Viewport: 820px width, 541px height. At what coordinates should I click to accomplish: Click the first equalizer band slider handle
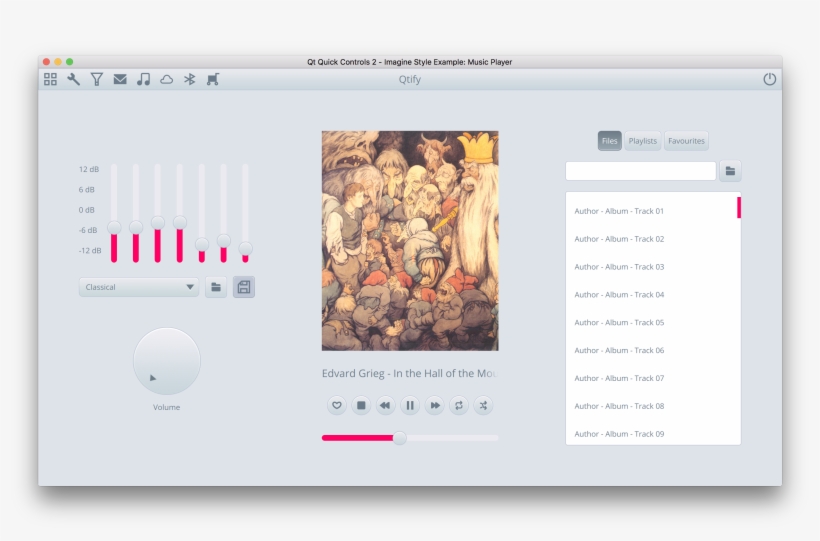(x=114, y=227)
